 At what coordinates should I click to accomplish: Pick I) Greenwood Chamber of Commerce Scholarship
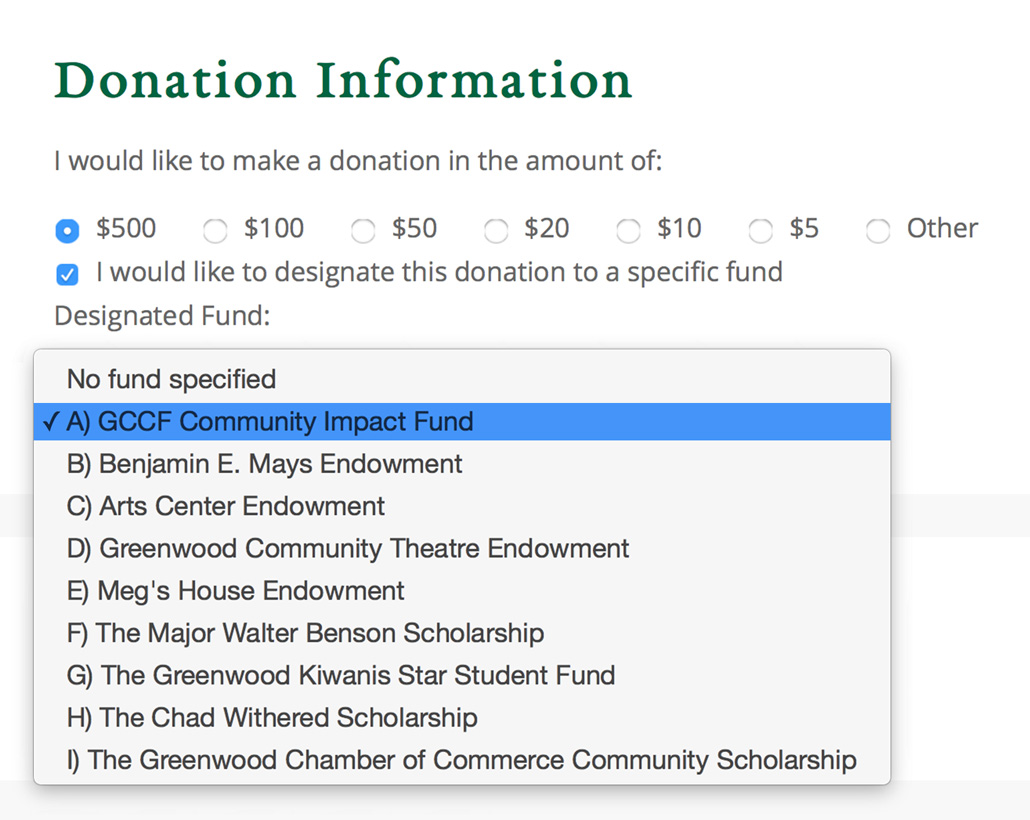[x=462, y=760]
